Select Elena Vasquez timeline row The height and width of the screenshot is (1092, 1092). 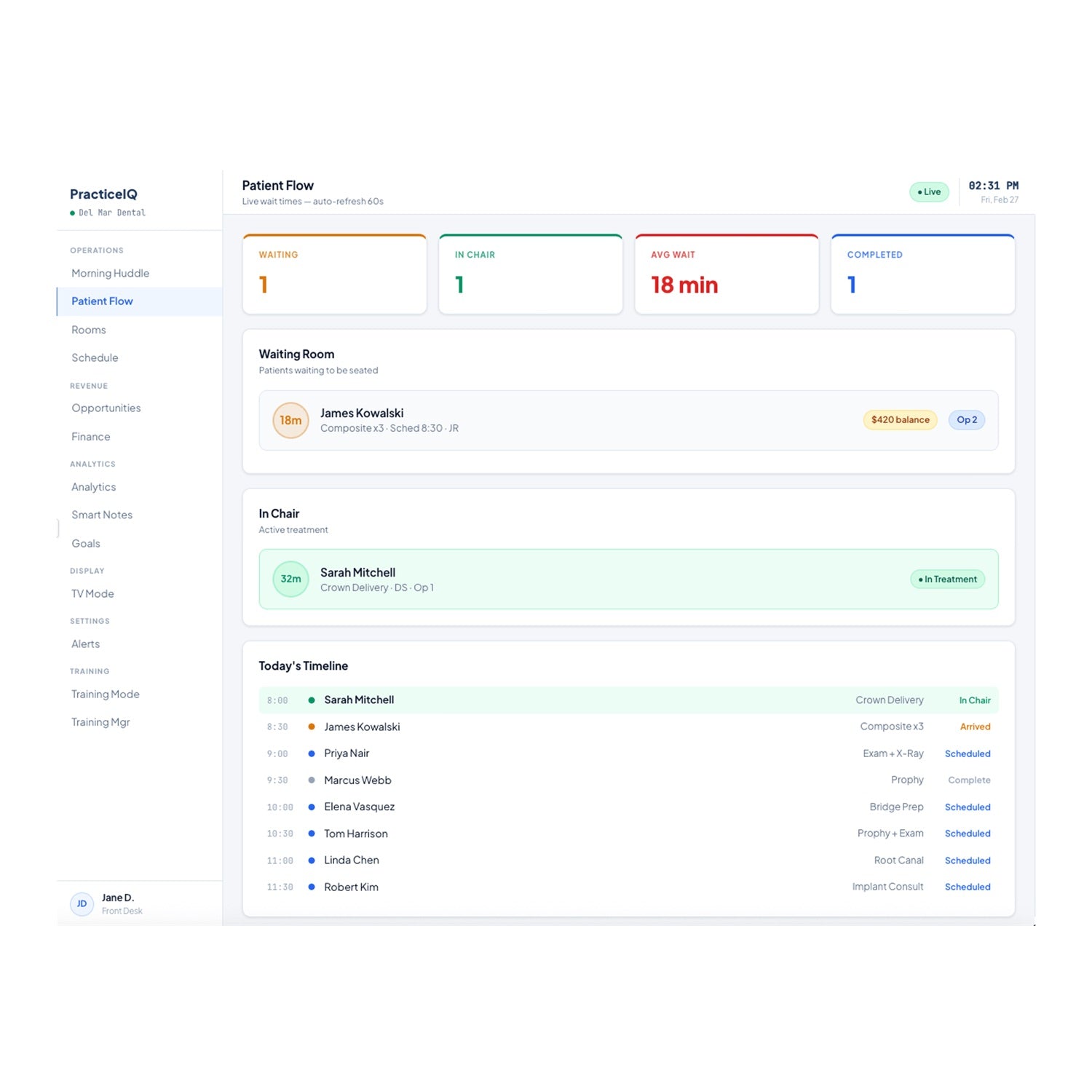(x=628, y=807)
